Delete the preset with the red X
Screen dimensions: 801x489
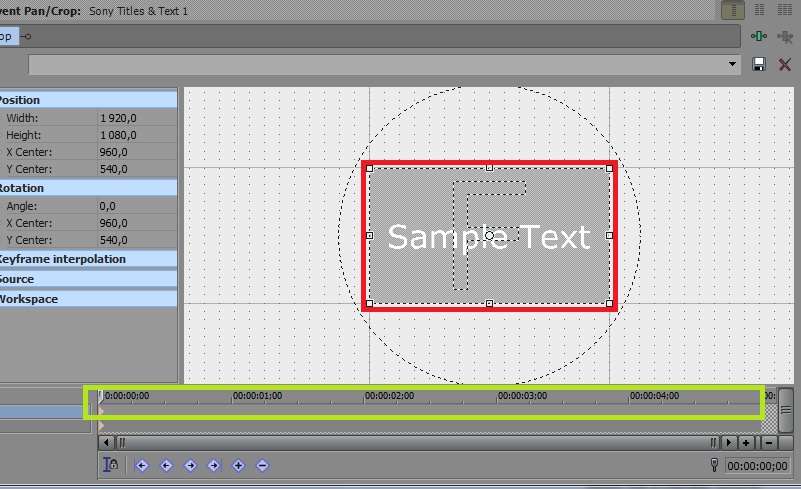[x=785, y=64]
